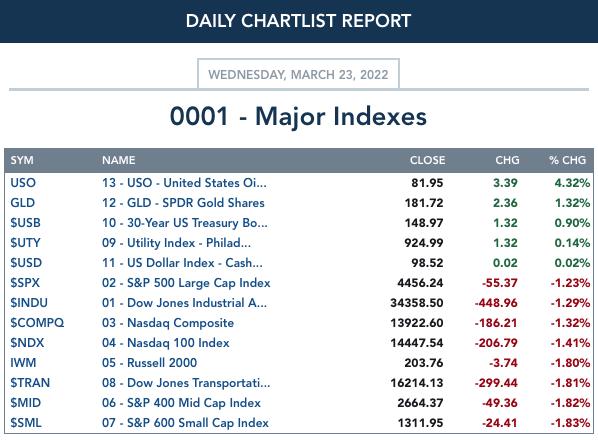
Task: Open the GLD symbol link
Action: [23, 202]
